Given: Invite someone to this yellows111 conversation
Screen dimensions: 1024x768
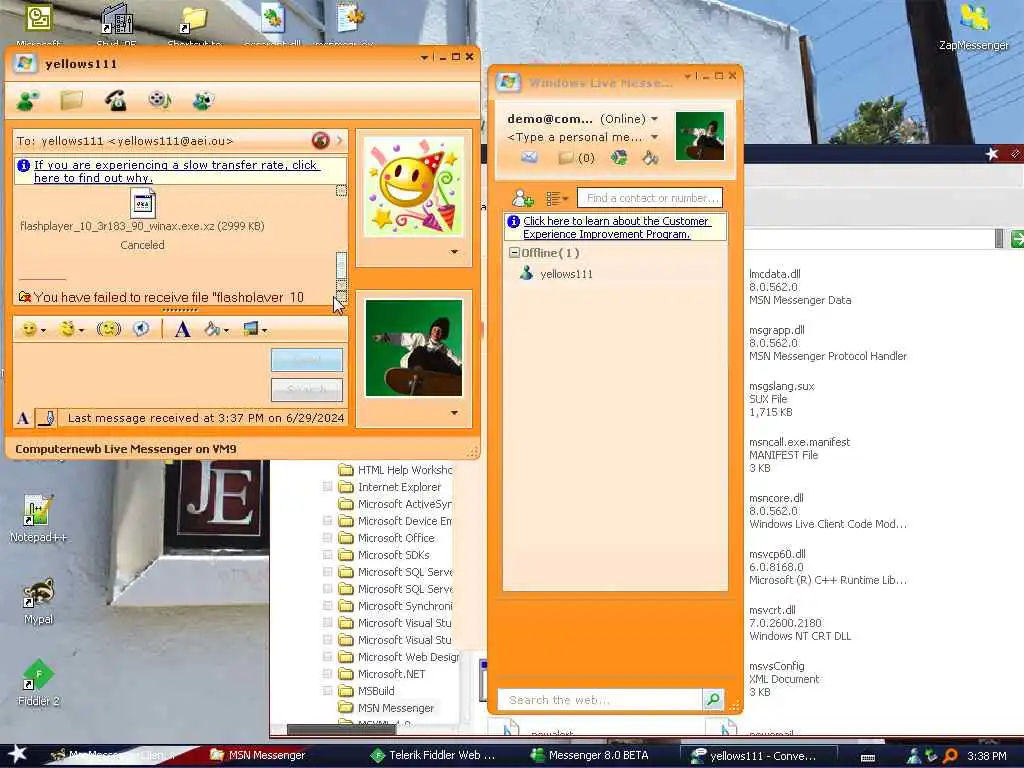Looking at the screenshot, I should (x=27, y=101).
